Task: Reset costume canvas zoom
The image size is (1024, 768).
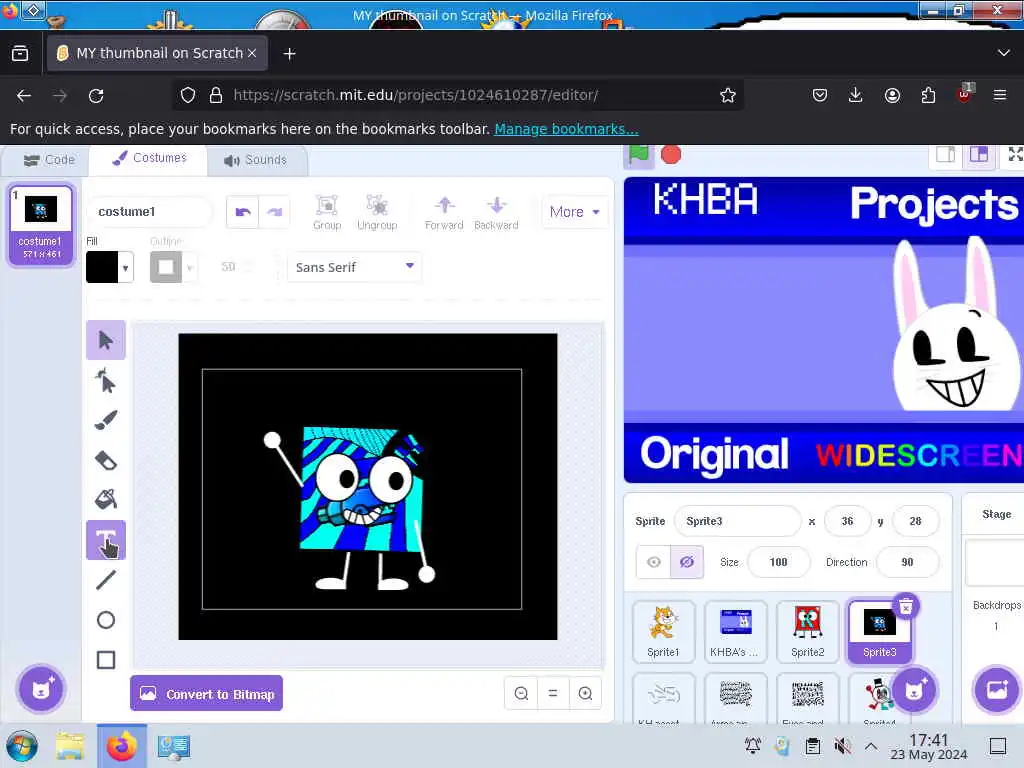Action: pyautogui.click(x=553, y=694)
